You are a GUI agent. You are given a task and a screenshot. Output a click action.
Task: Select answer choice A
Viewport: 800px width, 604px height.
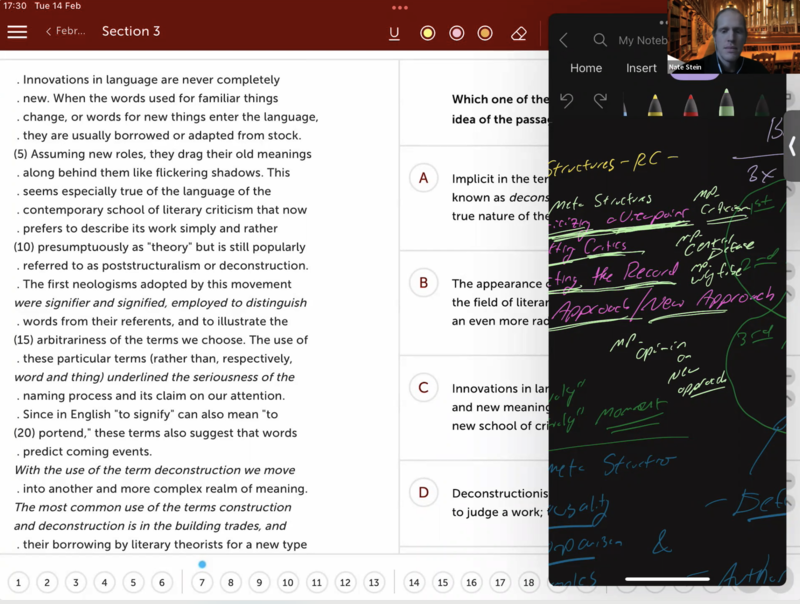(x=423, y=178)
